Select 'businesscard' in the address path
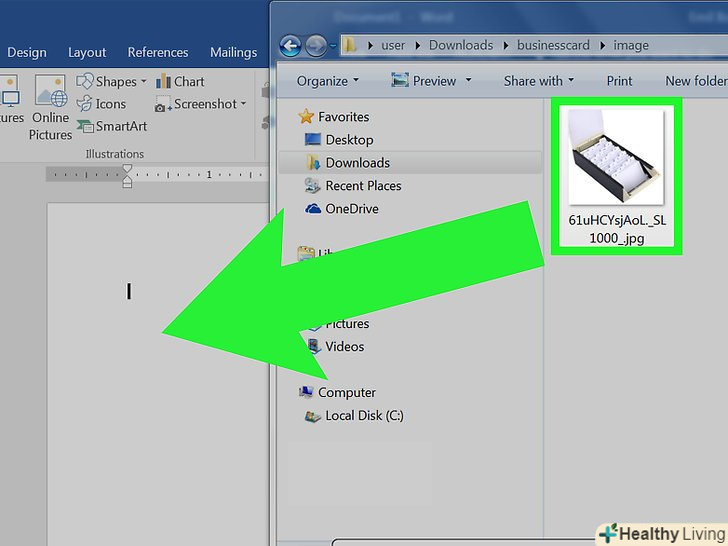 553,45
